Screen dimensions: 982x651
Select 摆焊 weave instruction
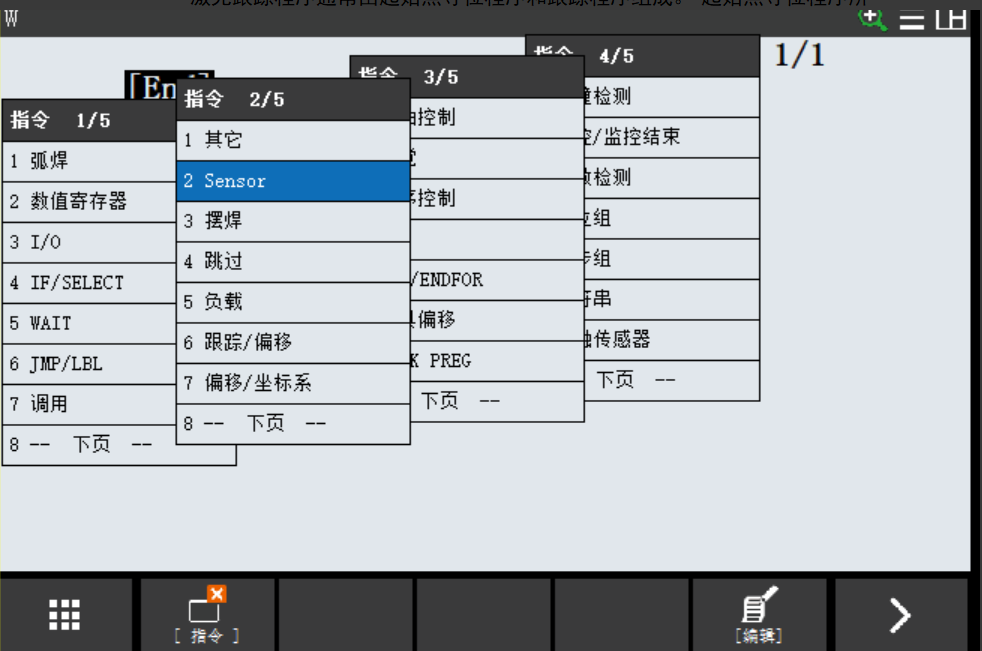coord(293,221)
